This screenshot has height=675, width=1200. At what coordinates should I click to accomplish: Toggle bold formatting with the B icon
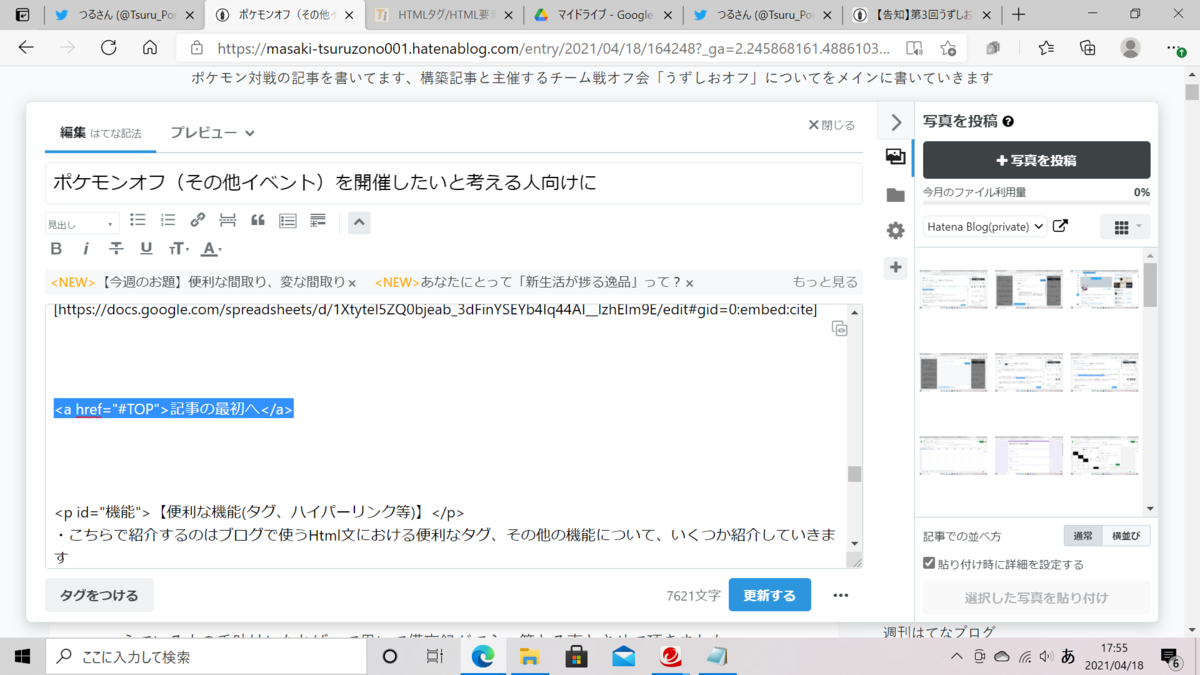tap(56, 248)
